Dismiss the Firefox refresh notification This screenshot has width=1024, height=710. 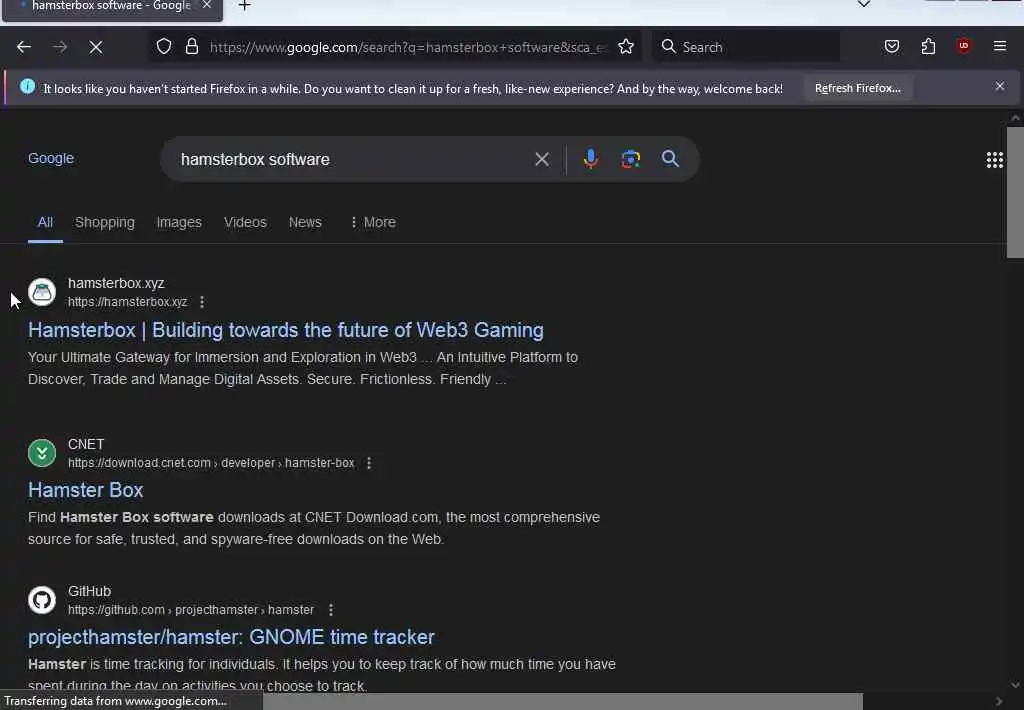pos(999,86)
